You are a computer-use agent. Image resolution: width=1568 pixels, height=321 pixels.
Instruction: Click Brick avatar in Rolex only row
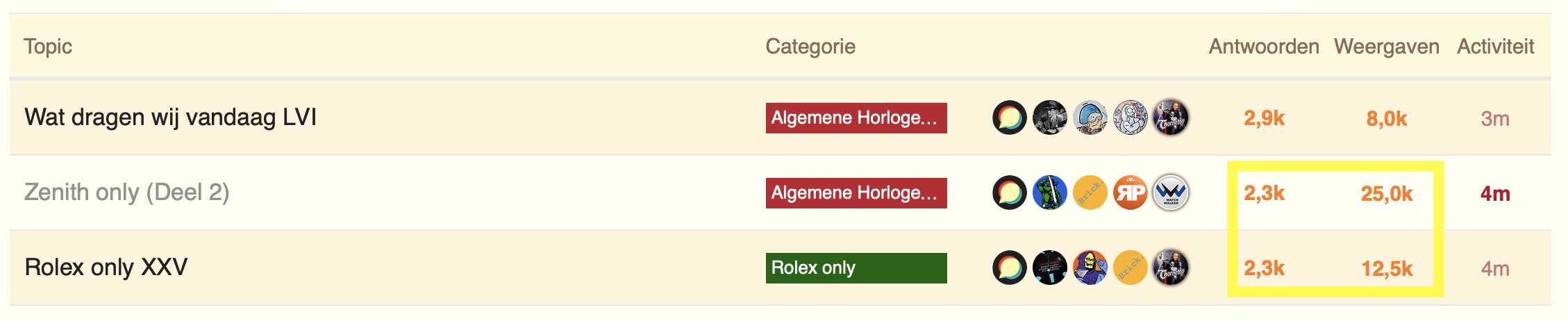click(1130, 267)
